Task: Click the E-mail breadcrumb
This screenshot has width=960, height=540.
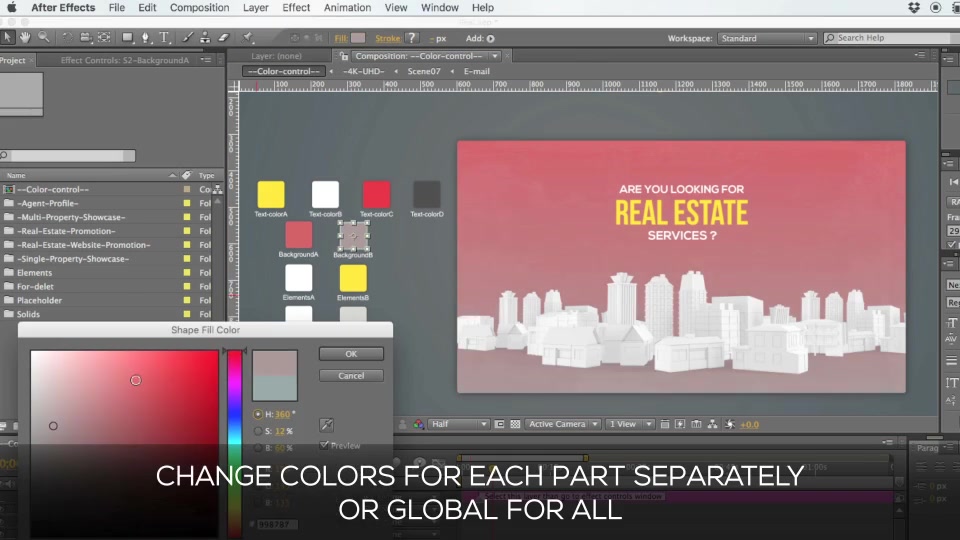Action: 476,71
